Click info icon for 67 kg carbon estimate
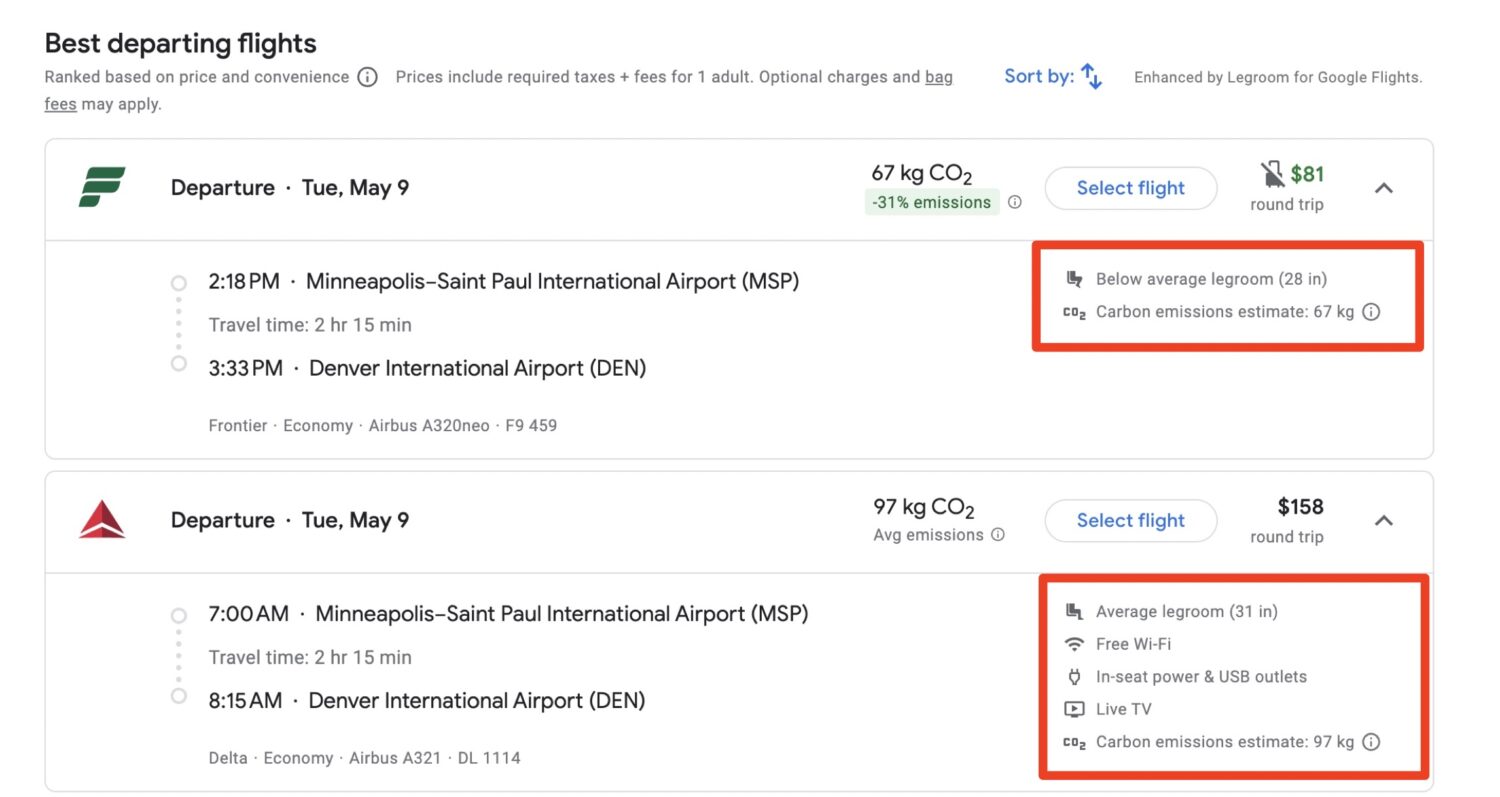1500x797 pixels. pyautogui.click(x=1372, y=312)
